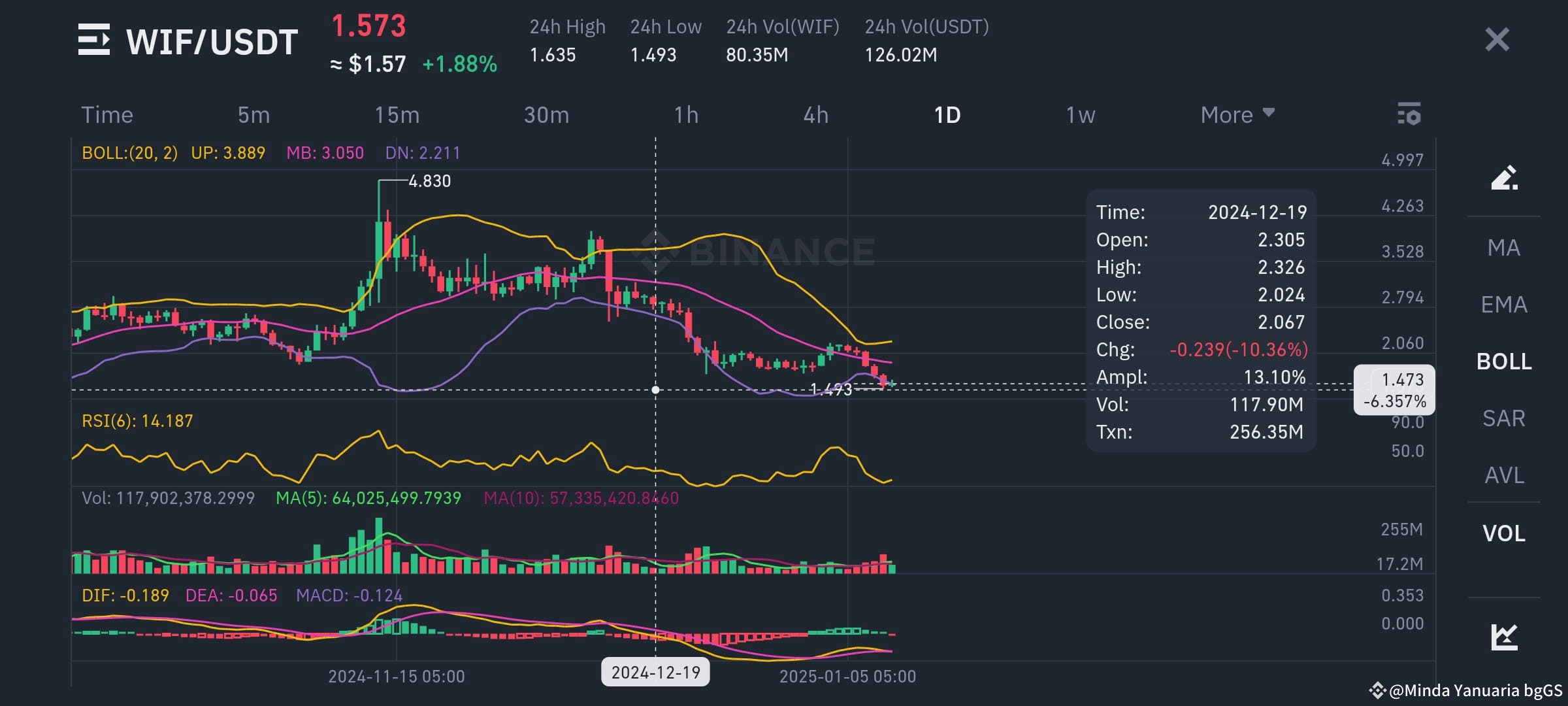Image resolution: width=1568 pixels, height=706 pixels.
Task: Click the 24h High value 1.635
Action: pyautogui.click(x=553, y=56)
